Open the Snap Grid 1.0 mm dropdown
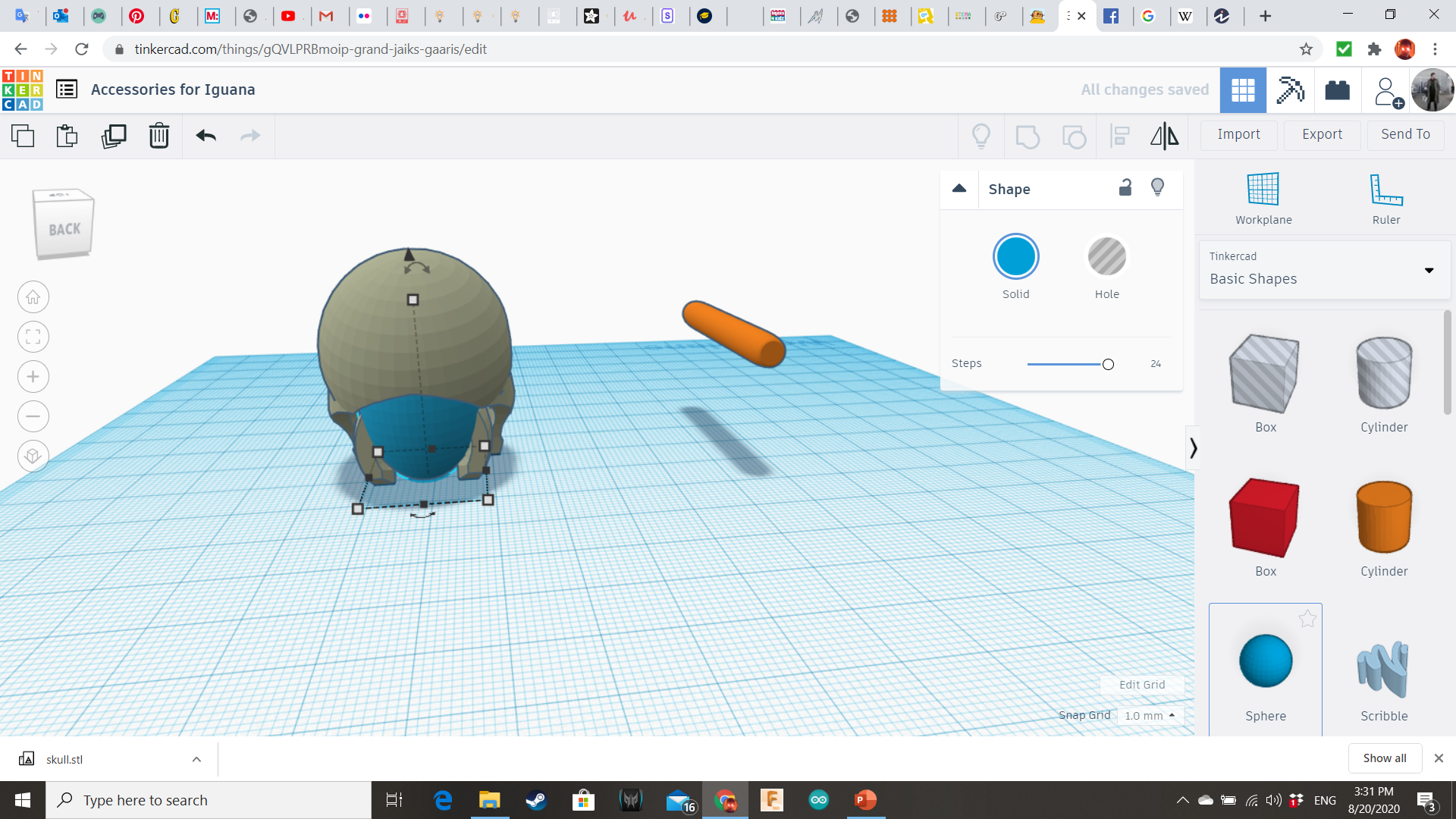 click(1150, 715)
